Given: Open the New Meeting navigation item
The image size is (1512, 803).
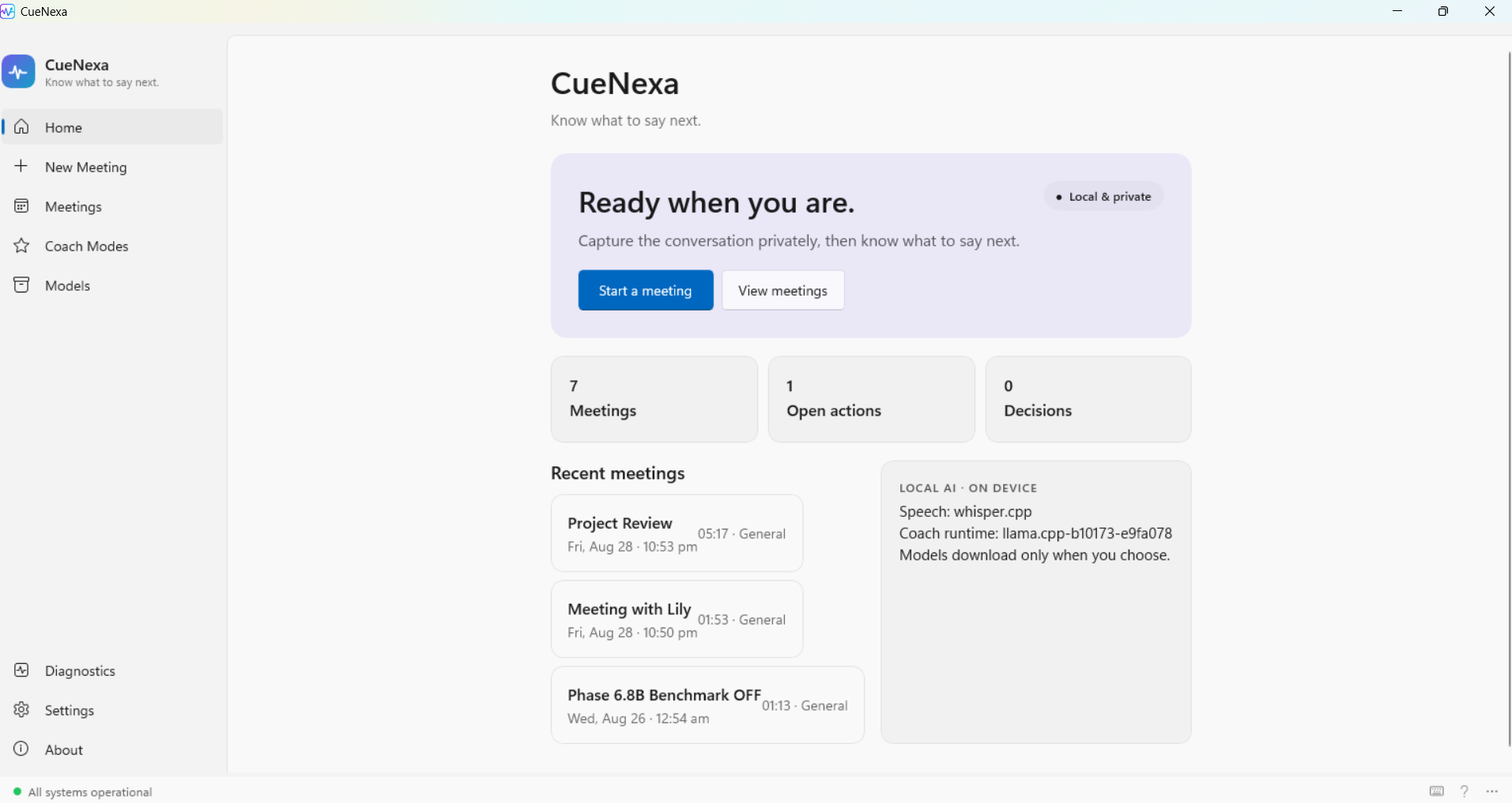Looking at the screenshot, I should pos(112,167).
